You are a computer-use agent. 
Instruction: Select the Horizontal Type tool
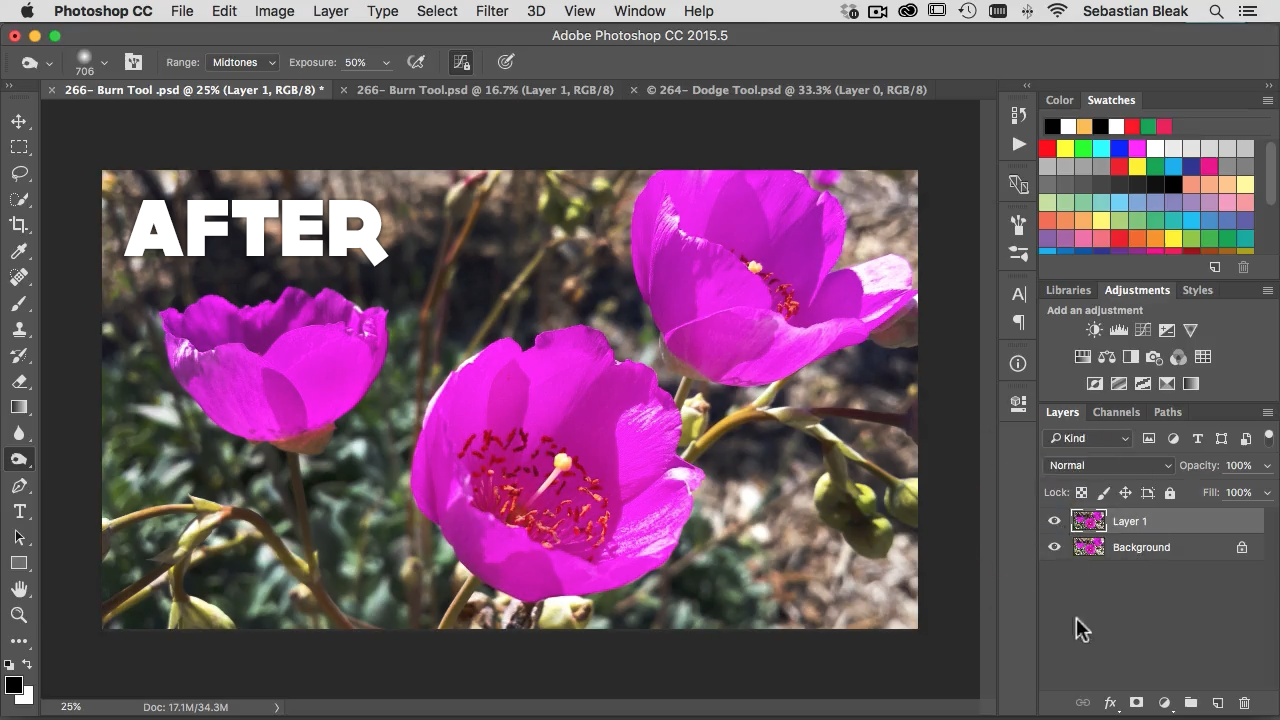coord(19,511)
